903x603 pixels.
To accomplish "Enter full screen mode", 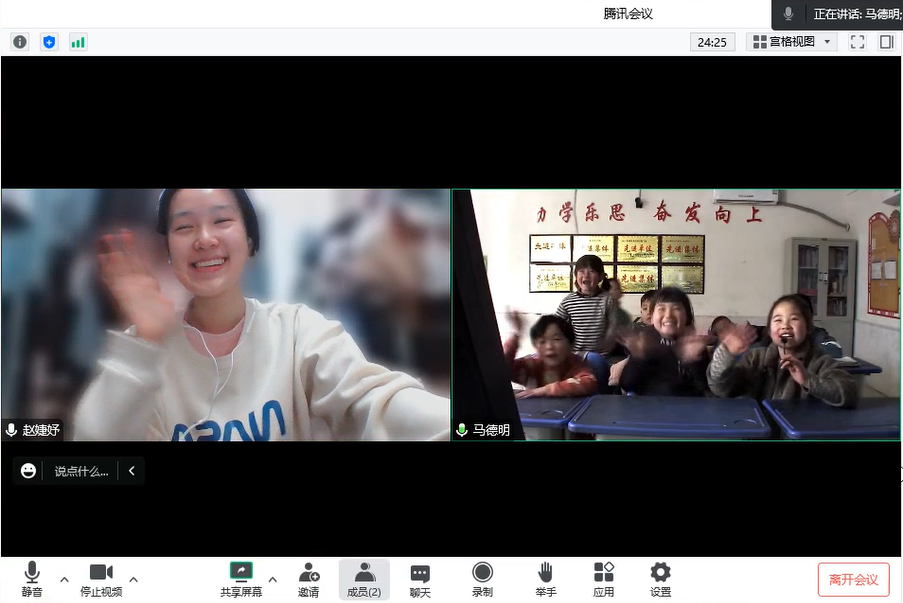I will pyautogui.click(x=857, y=42).
